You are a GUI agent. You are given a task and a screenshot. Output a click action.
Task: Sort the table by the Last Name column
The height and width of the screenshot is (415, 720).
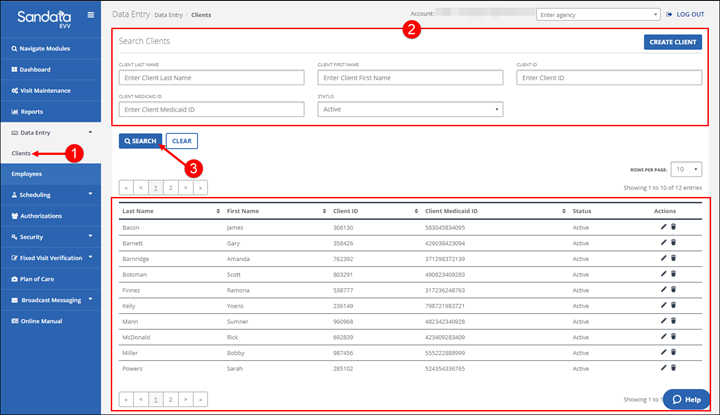coord(165,211)
